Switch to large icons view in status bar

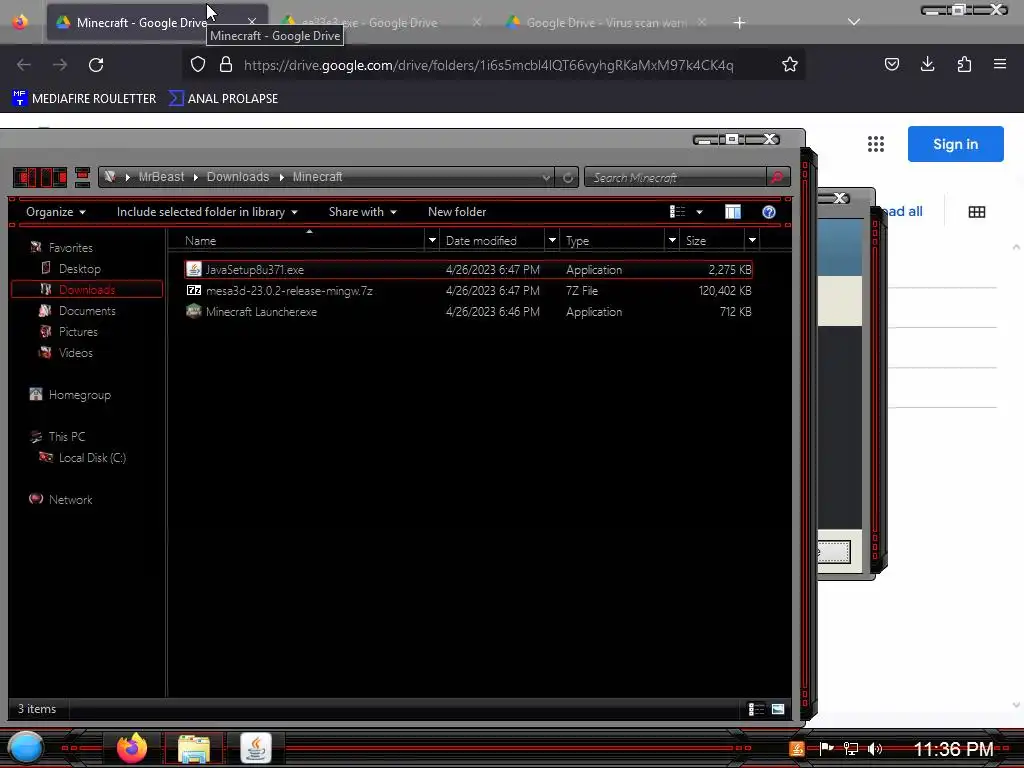point(778,709)
